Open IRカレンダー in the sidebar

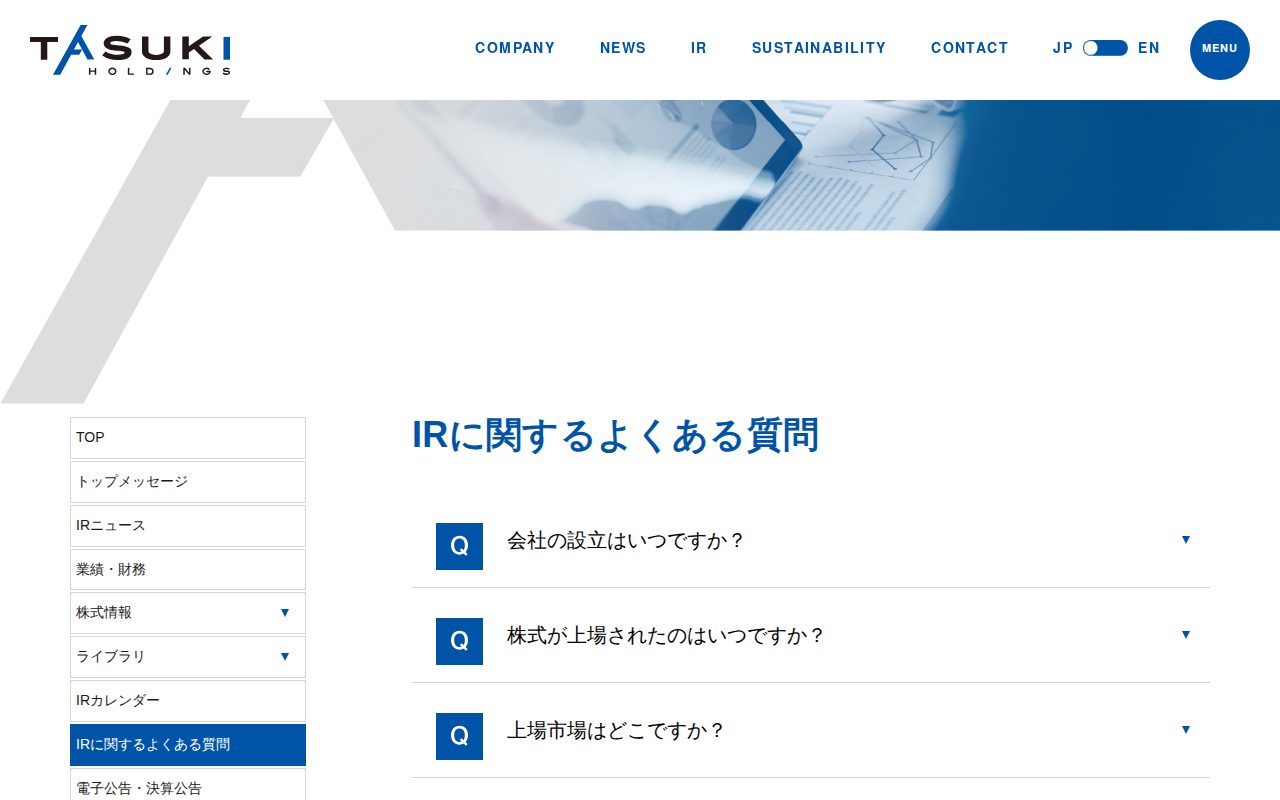188,701
